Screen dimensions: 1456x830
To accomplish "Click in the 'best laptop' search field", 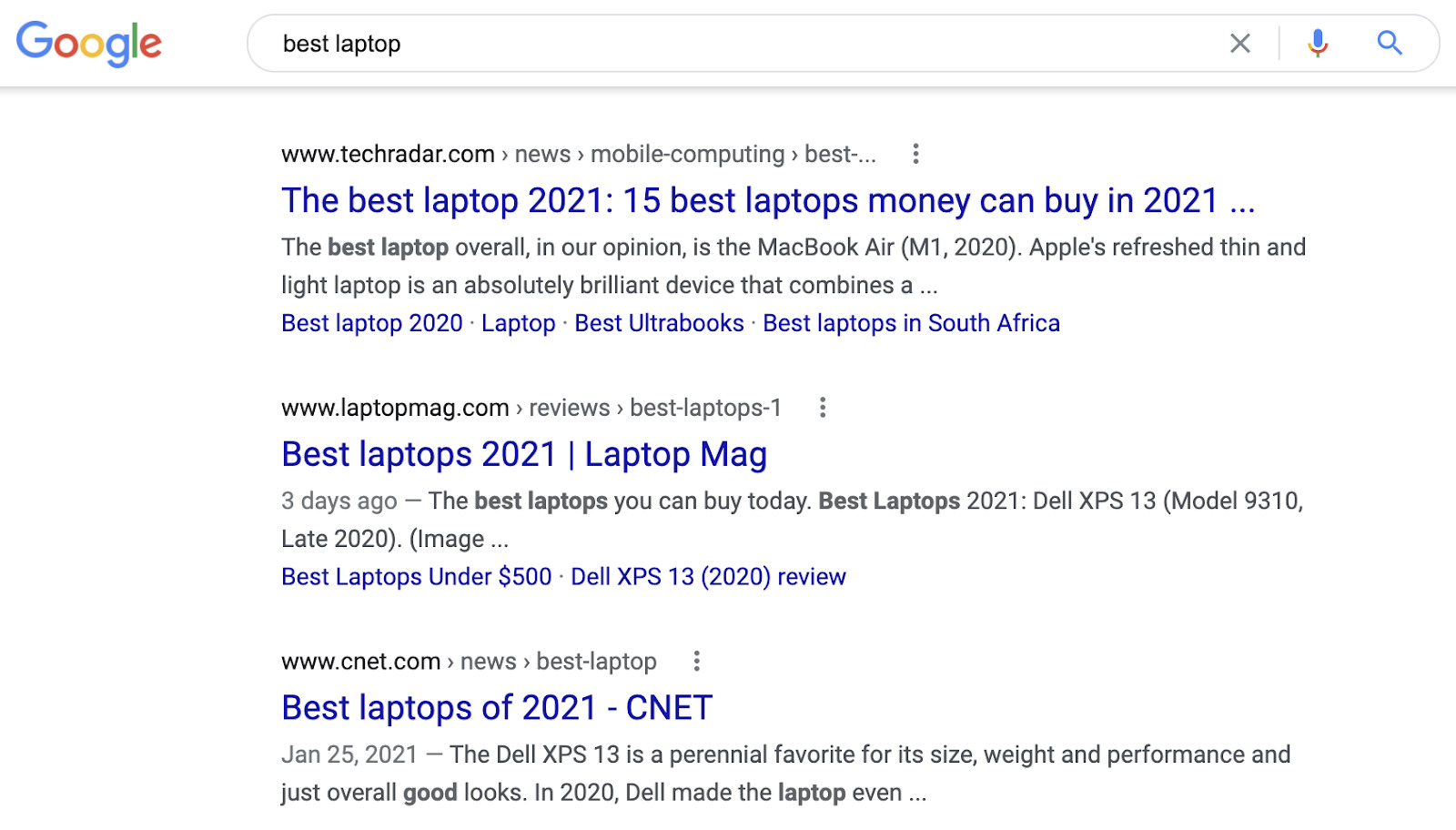I will click(728, 44).
